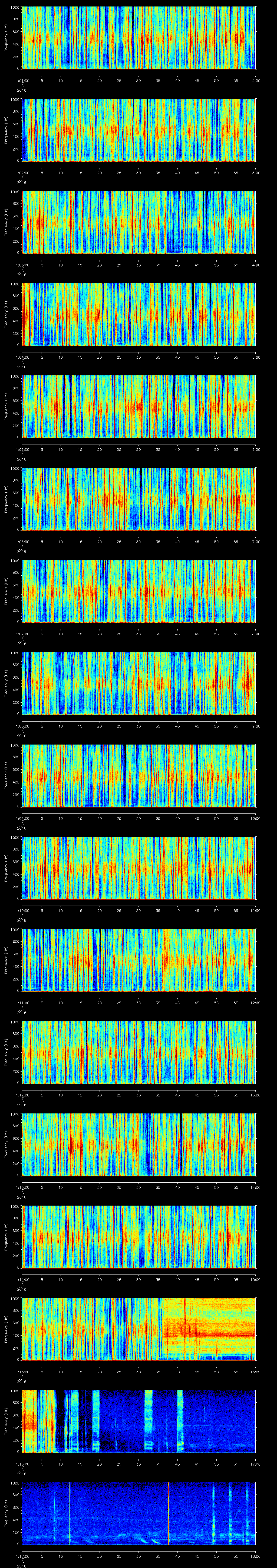Image resolution: width=277 pixels, height=1568 pixels.
Task: Select the '1:07:00' start time label
Action: click(22, 634)
